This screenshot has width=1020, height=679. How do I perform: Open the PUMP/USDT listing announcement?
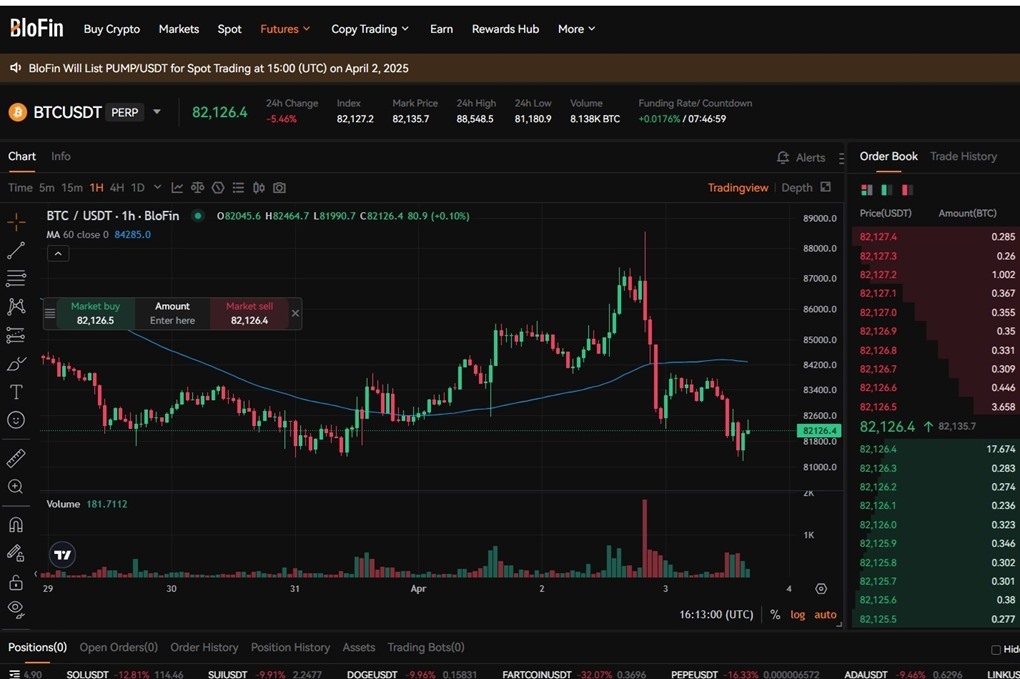click(219, 68)
